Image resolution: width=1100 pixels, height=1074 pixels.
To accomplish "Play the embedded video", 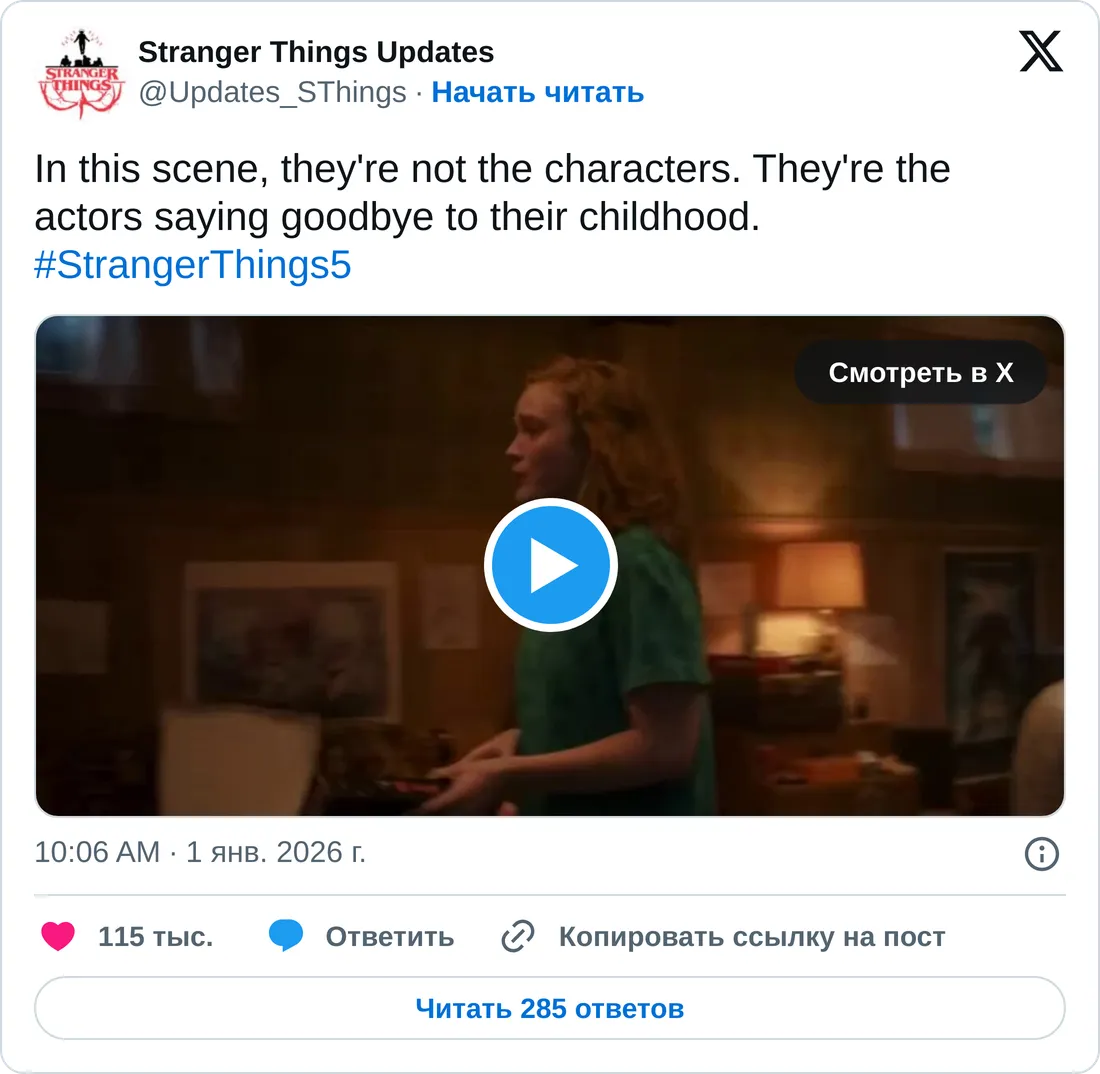I will 551,565.
